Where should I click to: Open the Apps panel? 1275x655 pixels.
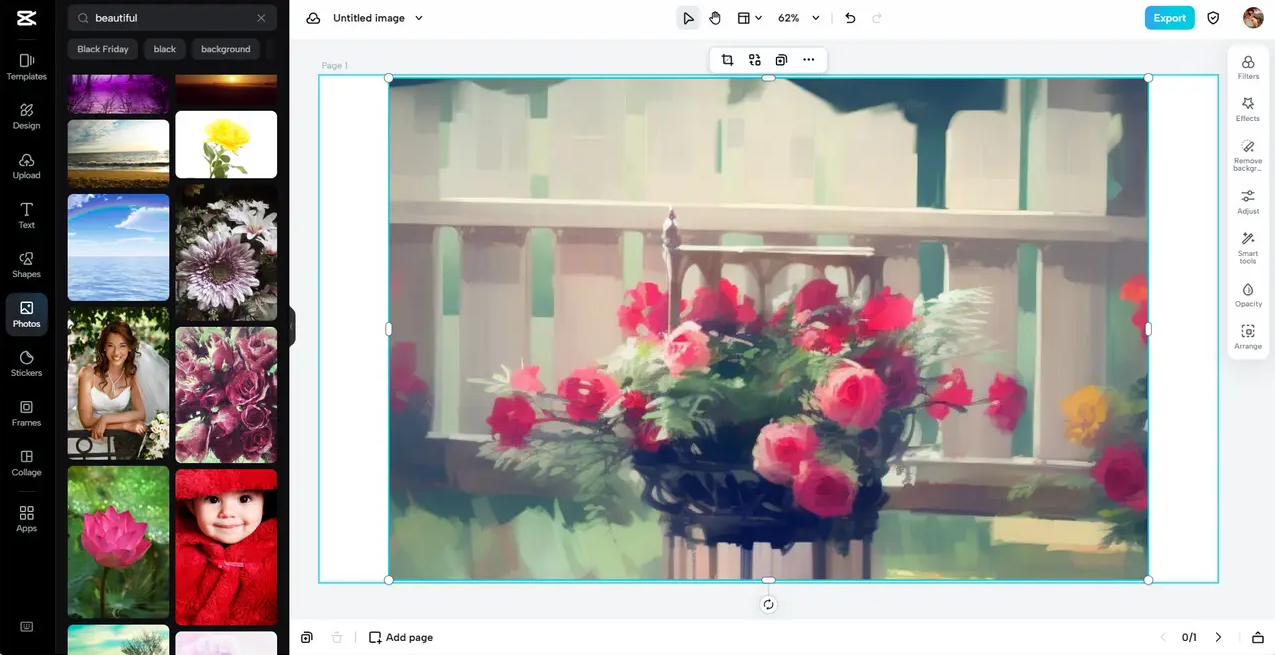coord(26,518)
